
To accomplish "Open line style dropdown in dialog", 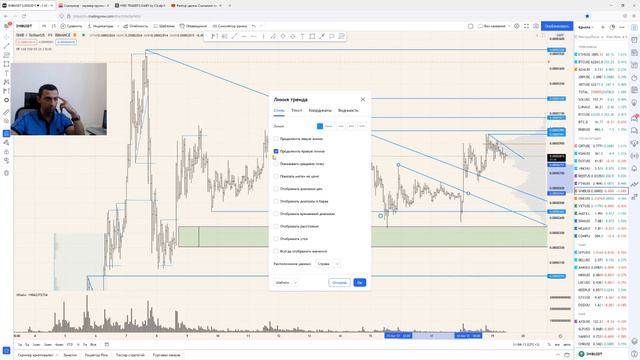I will point(341,126).
